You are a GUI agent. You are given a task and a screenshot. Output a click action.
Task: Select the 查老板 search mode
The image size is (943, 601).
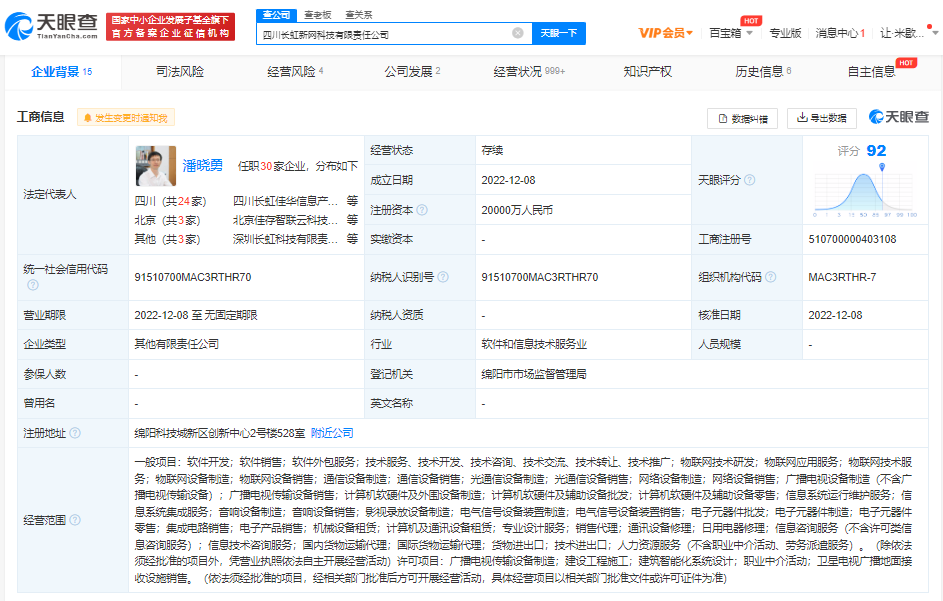(x=318, y=15)
